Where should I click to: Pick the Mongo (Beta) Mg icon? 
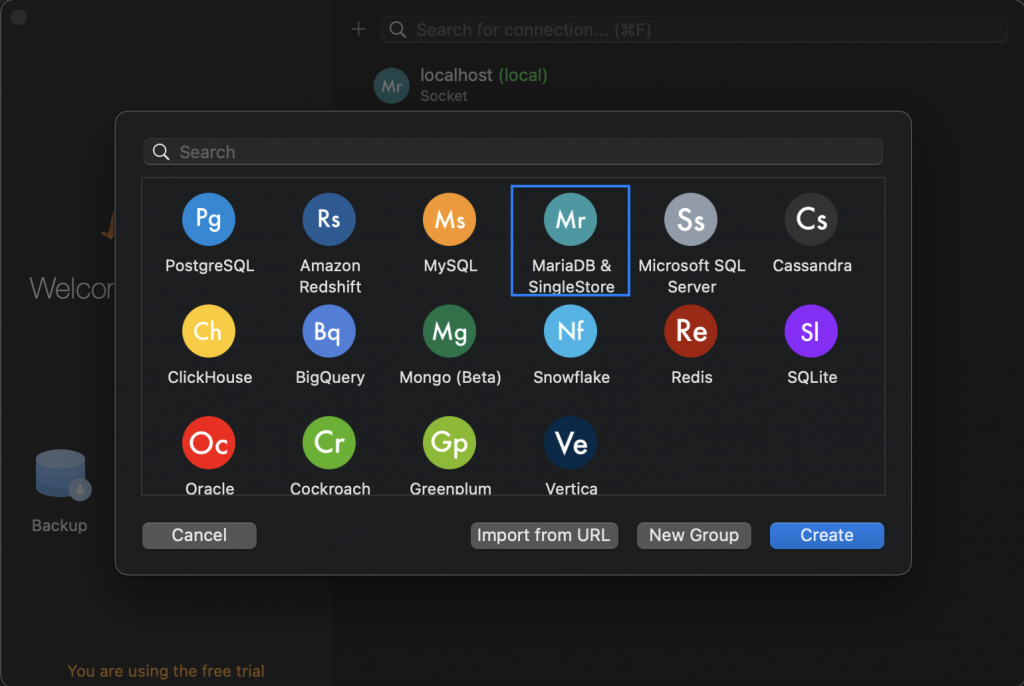(450, 331)
